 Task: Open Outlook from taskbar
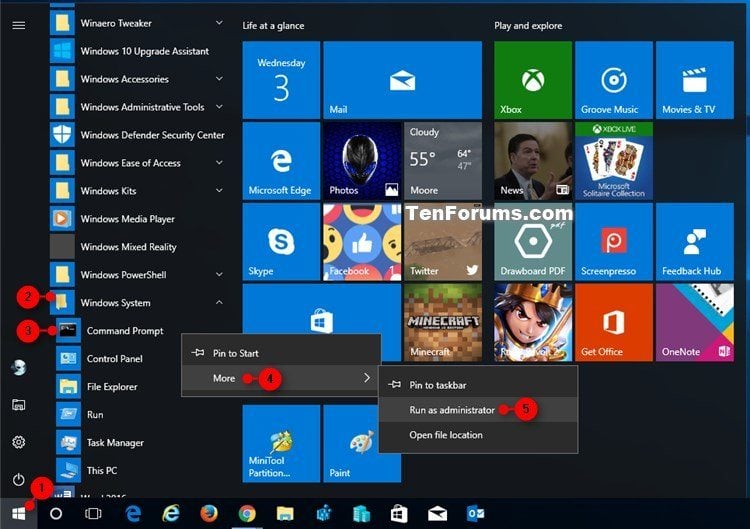pyautogui.click(x=475, y=514)
